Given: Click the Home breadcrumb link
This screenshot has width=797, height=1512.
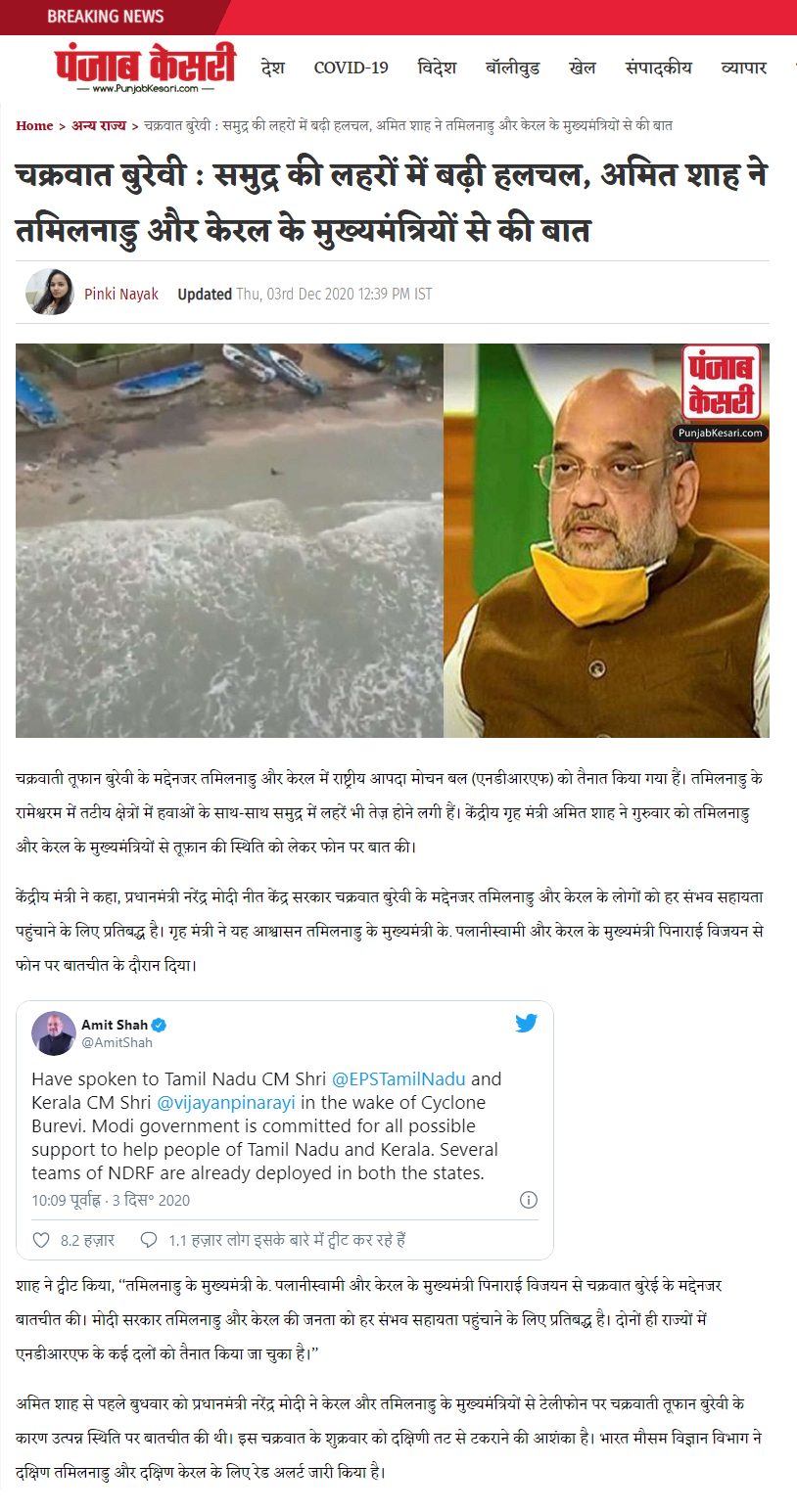Looking at the screenshot, I should tap(34, 126).
